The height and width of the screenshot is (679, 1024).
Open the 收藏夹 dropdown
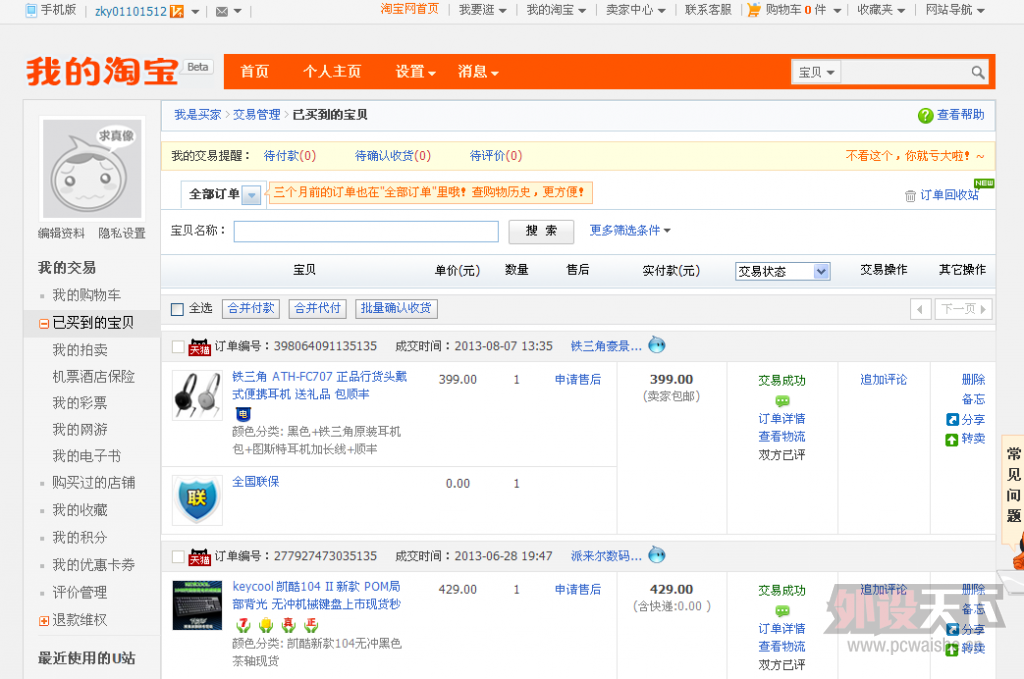point(881,10)
